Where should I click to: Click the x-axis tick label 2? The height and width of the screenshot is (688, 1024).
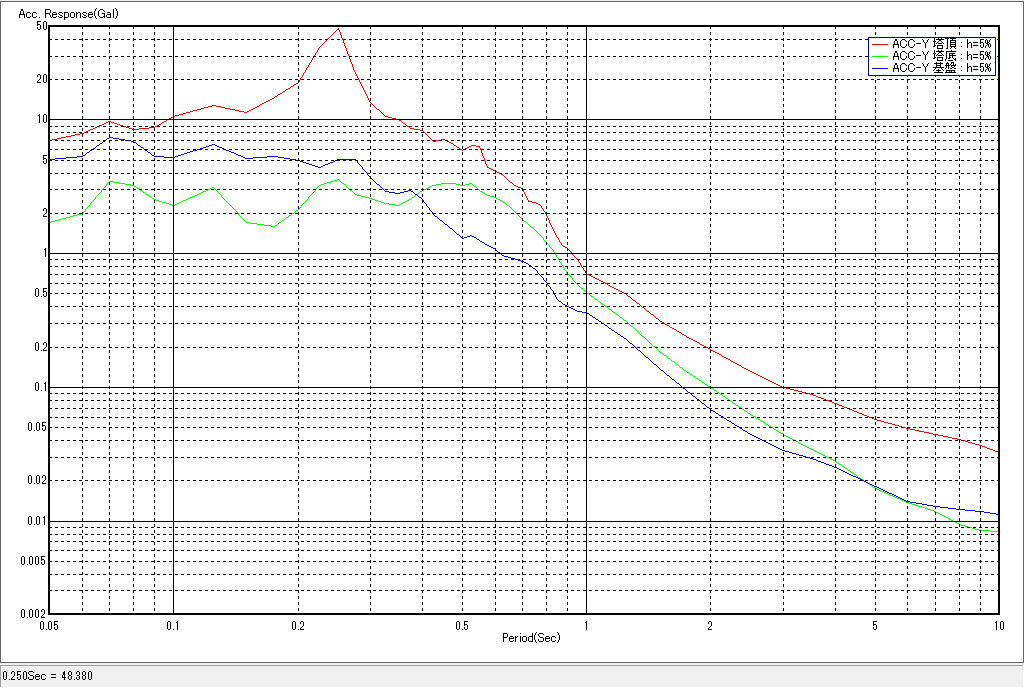[709, 626]
